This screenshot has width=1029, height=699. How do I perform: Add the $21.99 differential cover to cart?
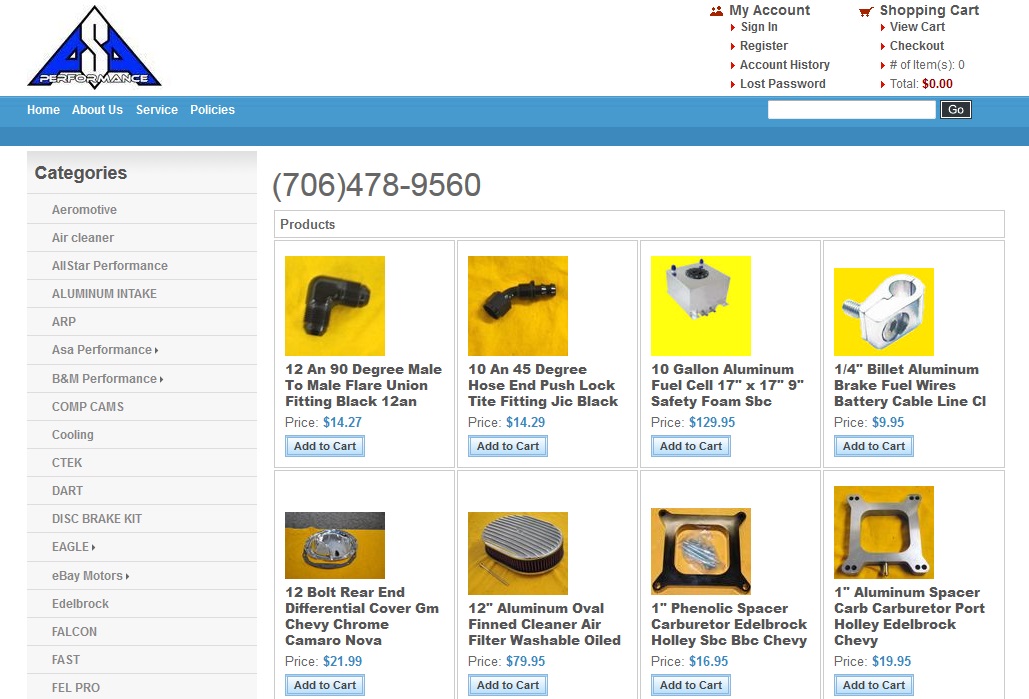click(x=325, y=685)
